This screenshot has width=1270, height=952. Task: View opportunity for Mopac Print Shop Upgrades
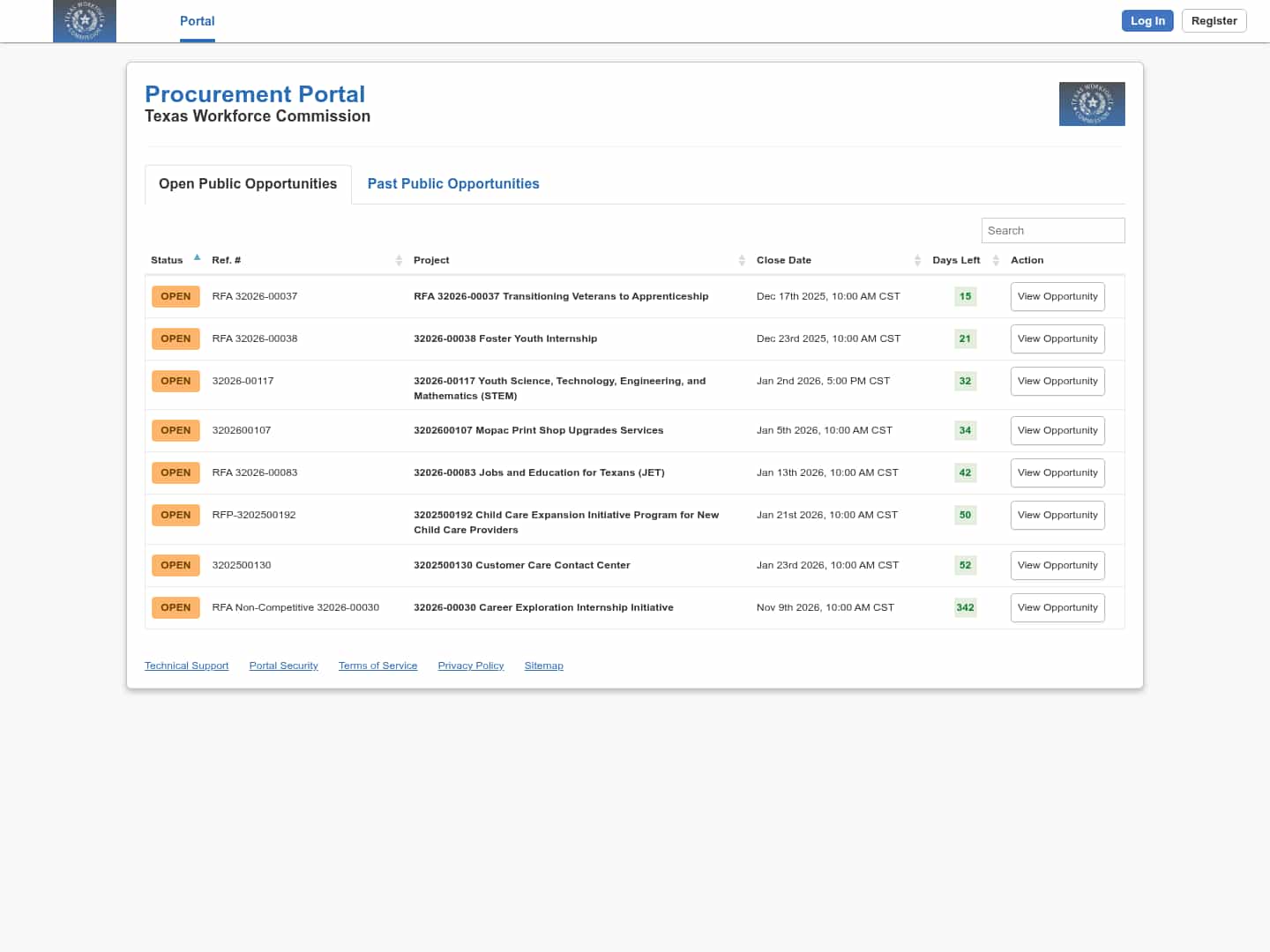click(1057, 431)
